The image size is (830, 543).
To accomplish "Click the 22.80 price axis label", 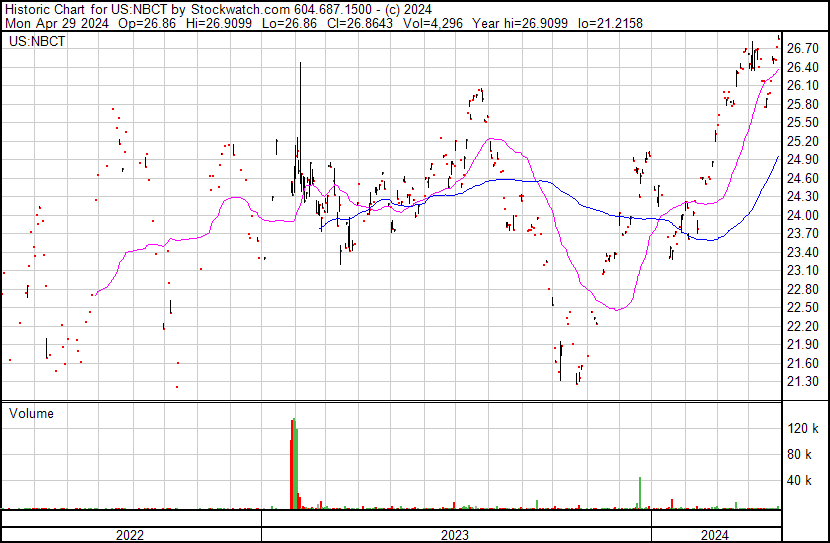I will [x=802, y=289].
